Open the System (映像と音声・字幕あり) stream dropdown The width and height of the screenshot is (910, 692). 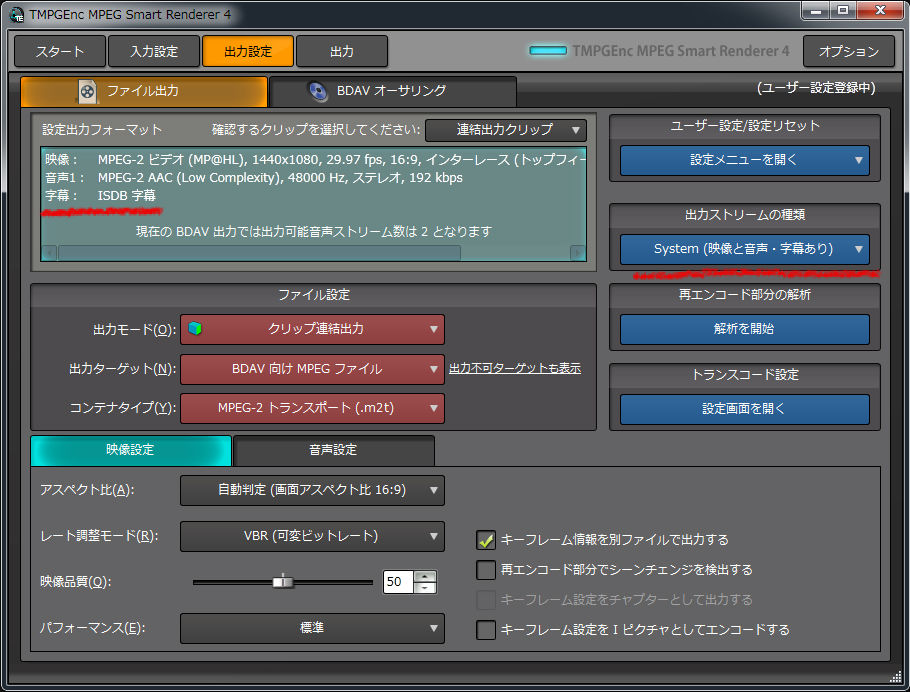pyautogui.click(x=745, y=249)
